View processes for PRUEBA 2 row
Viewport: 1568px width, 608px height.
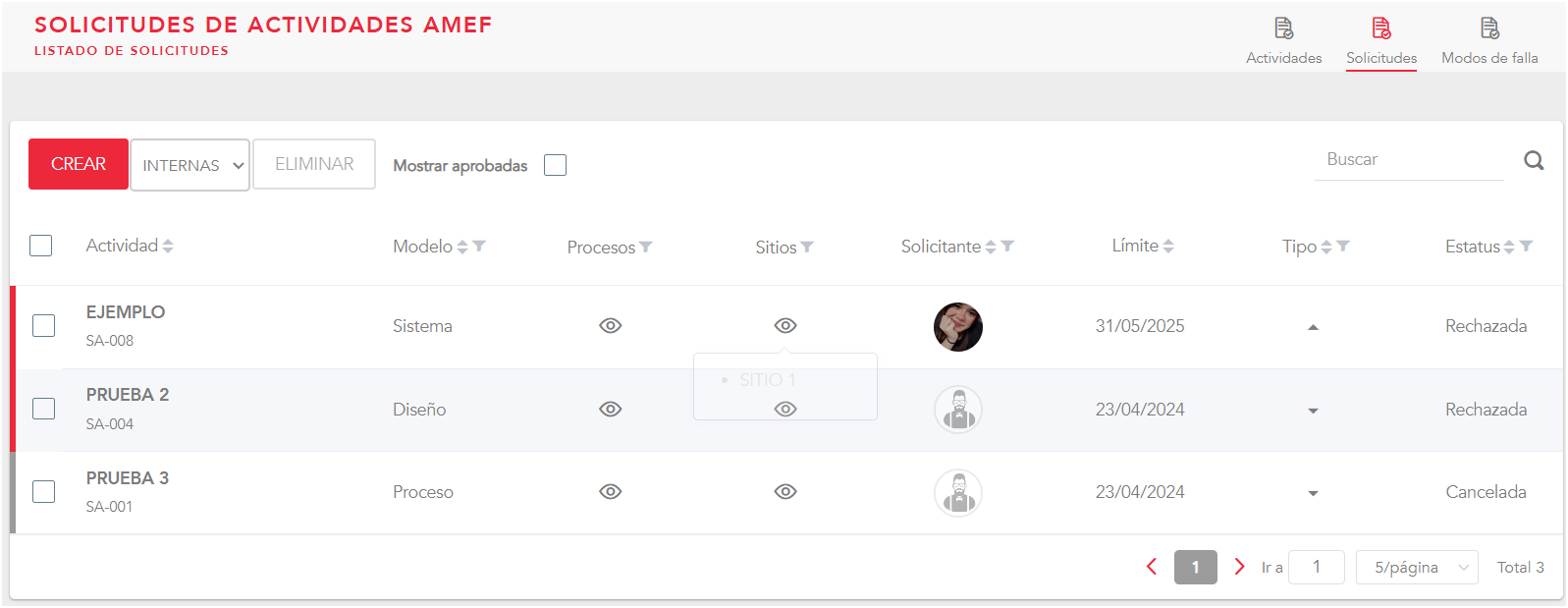[610, 410]
